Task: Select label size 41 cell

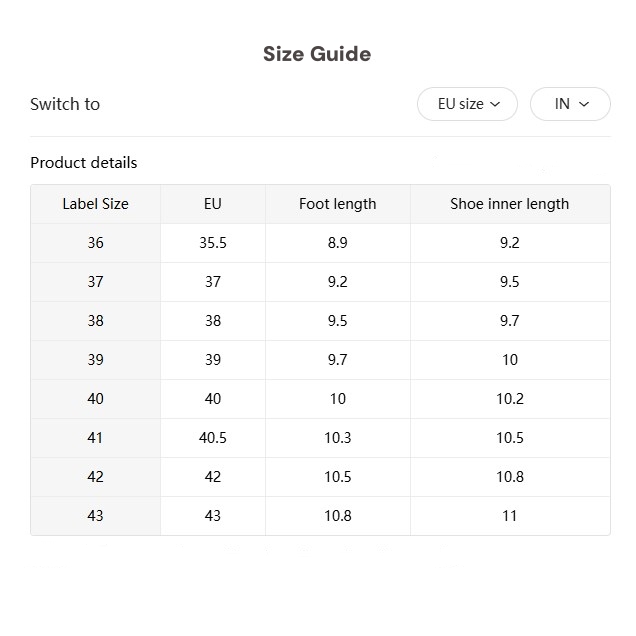Action: 96,438
